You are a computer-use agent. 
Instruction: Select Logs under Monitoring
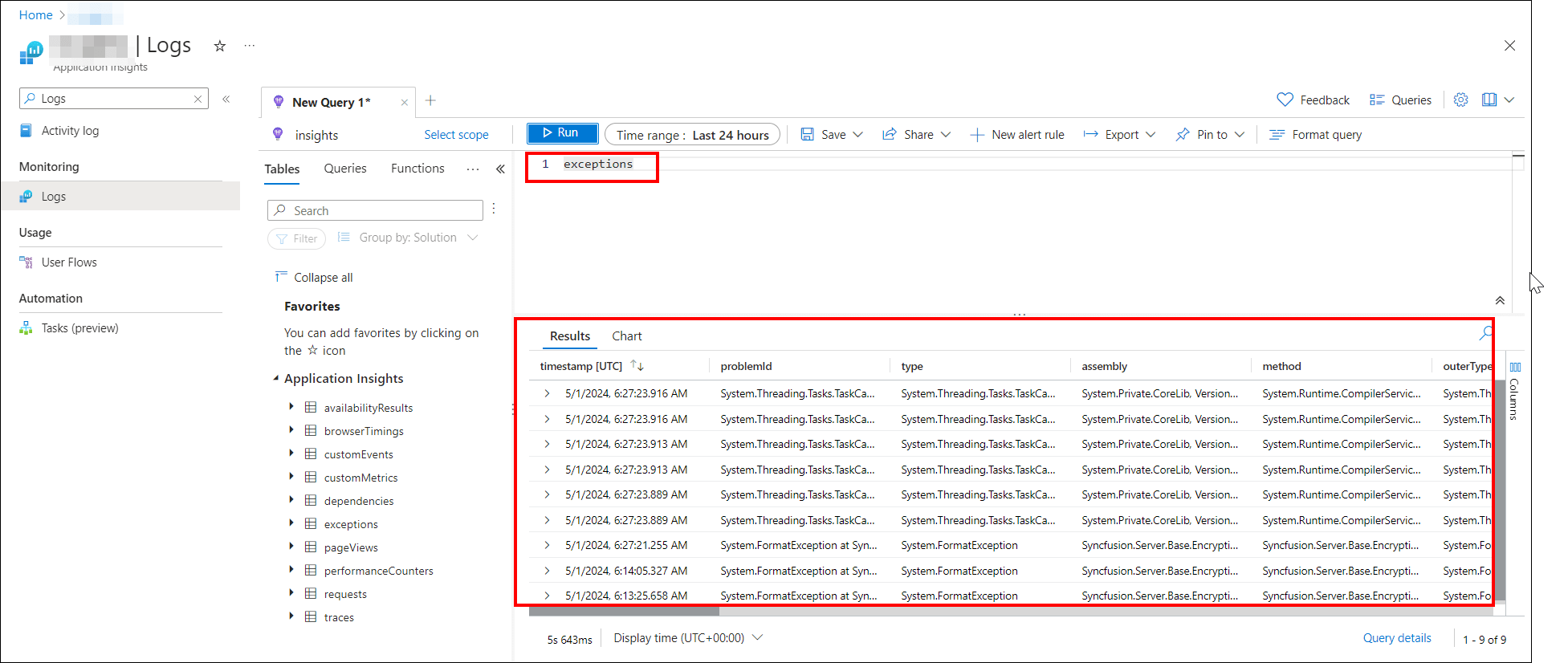[x=120, y=196]
